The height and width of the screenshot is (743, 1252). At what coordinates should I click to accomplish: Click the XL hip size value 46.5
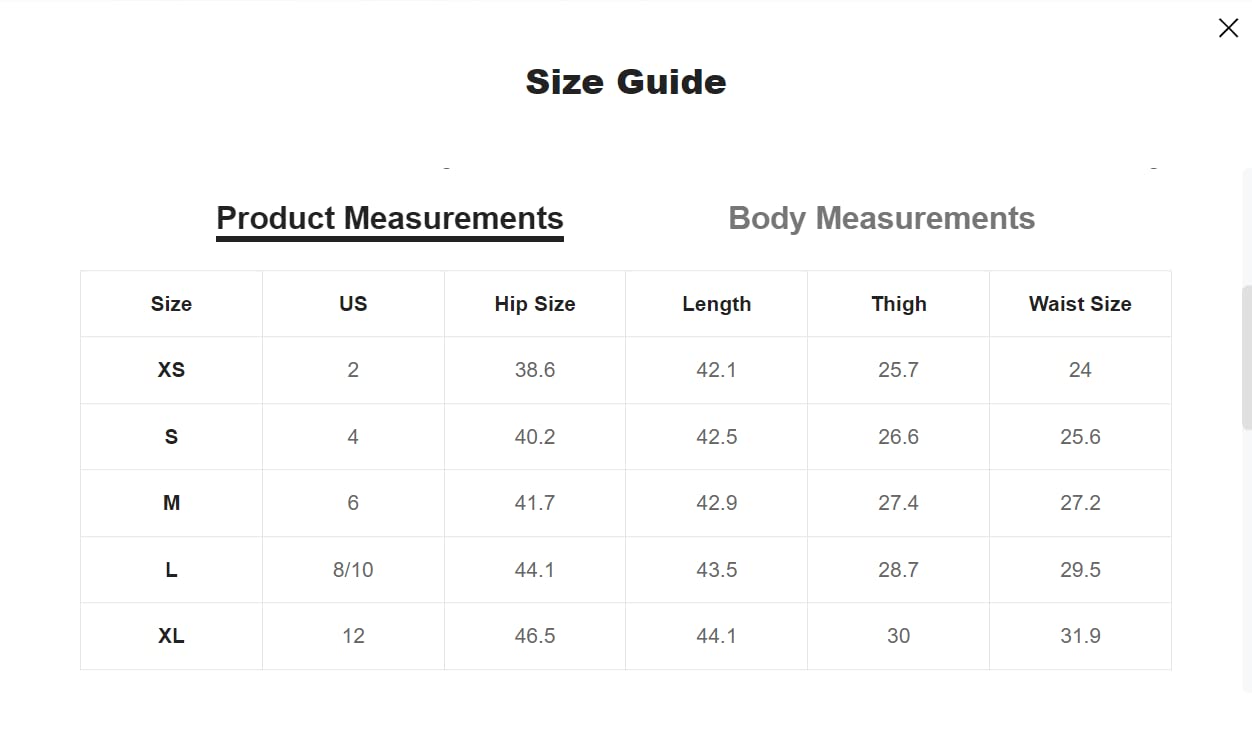point(535,636)
